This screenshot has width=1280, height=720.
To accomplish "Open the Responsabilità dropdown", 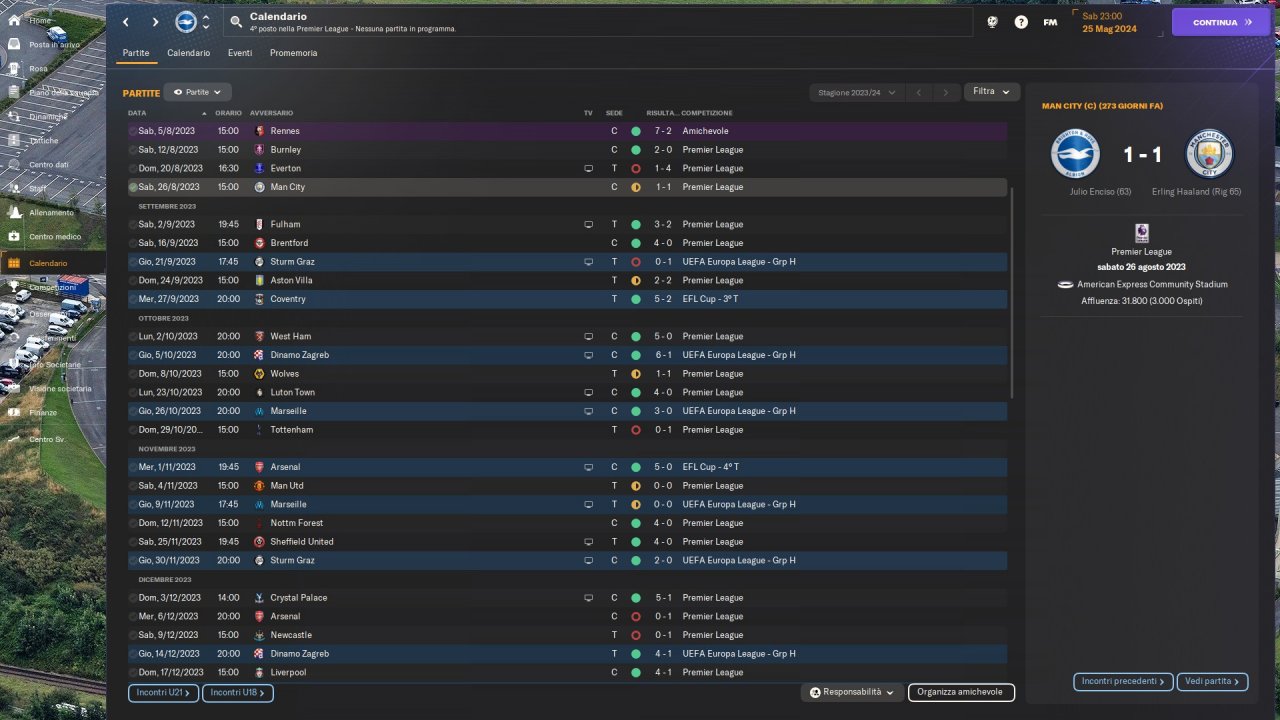I will coord(852,692).
